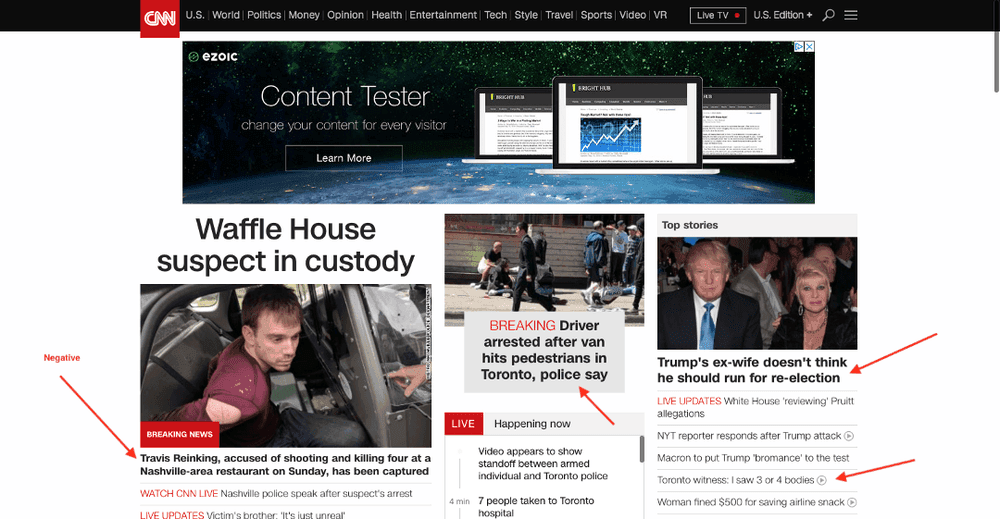Expand the U.S. Edition selector
Image resolution: width=1000 pixels, height=519 pixels.
[x=783, y=15]
